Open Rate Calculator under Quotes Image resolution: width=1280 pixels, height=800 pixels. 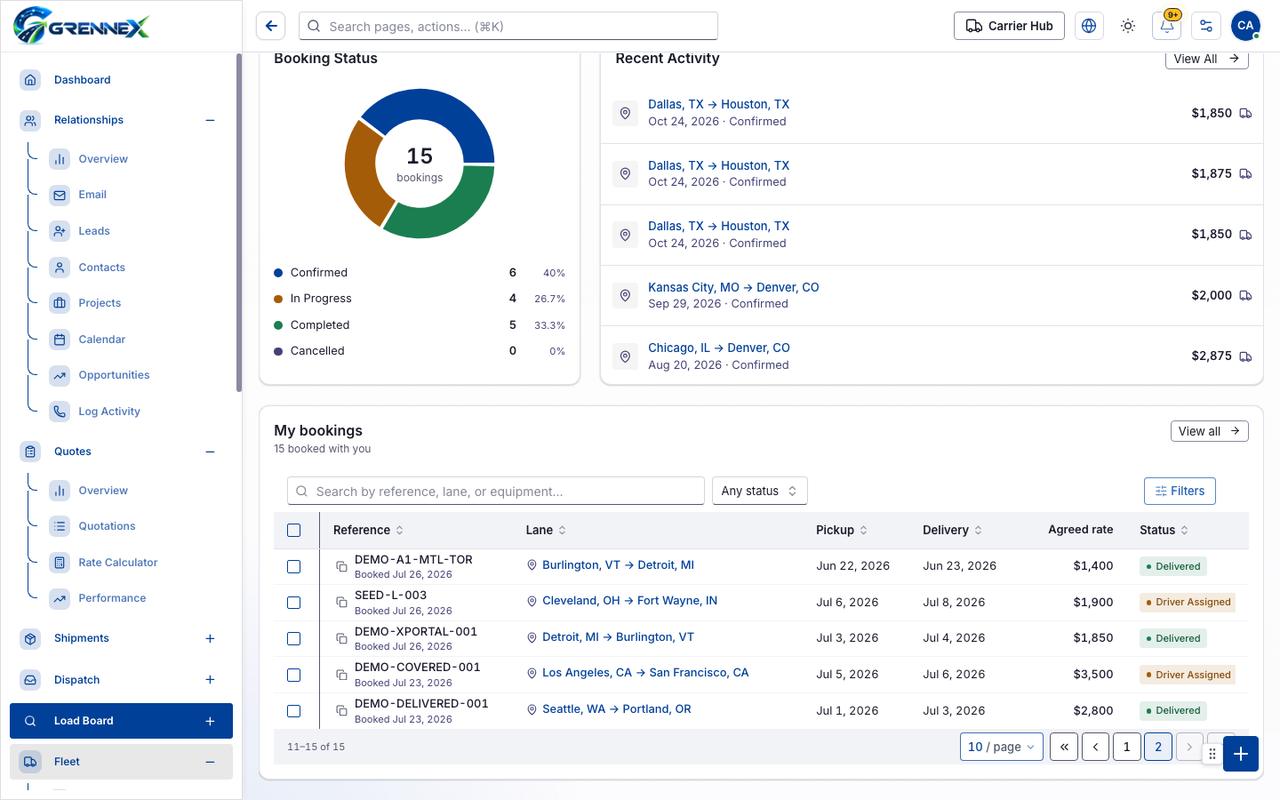coord(118,562)
